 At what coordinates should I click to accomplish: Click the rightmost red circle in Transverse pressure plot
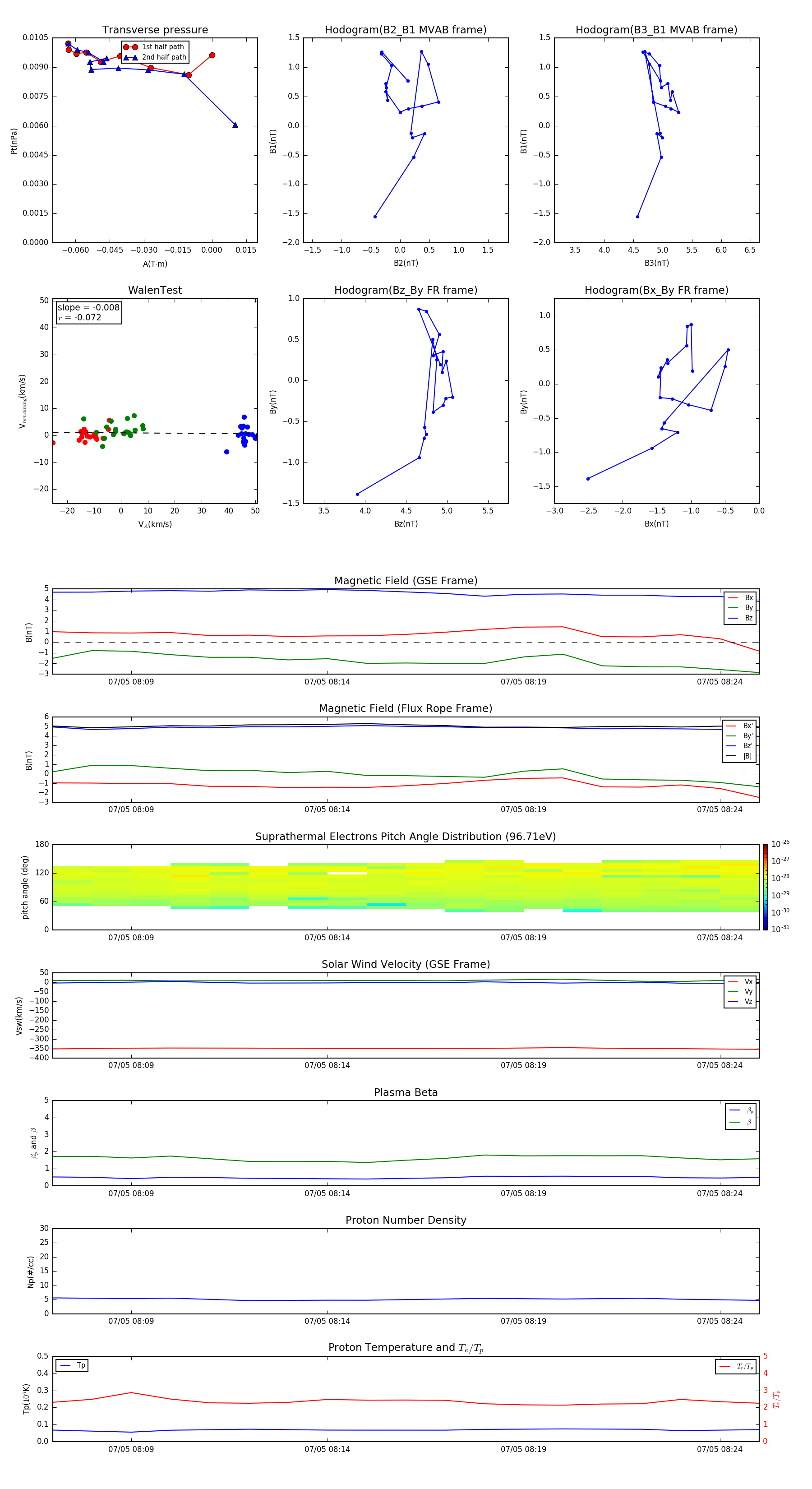212,55
